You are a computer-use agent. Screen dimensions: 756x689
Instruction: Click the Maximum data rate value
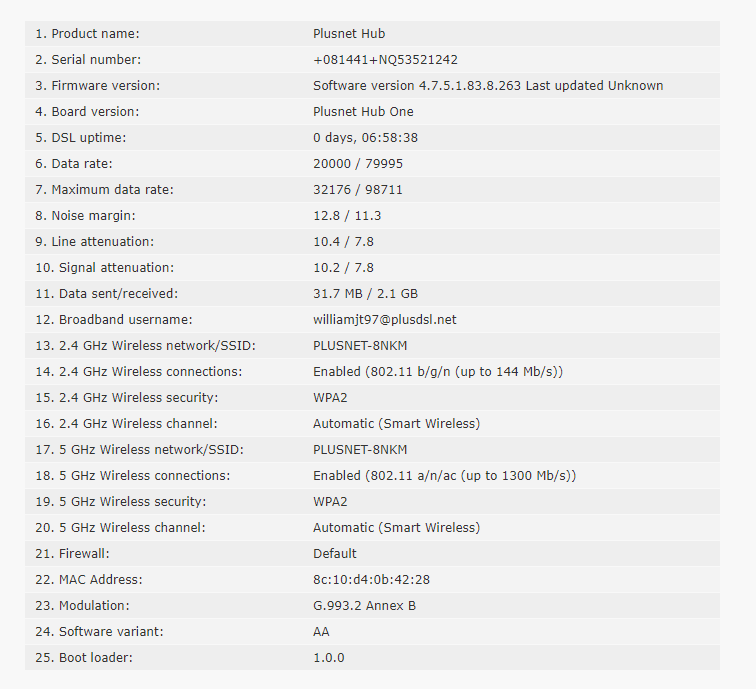[x=358, y=190]
